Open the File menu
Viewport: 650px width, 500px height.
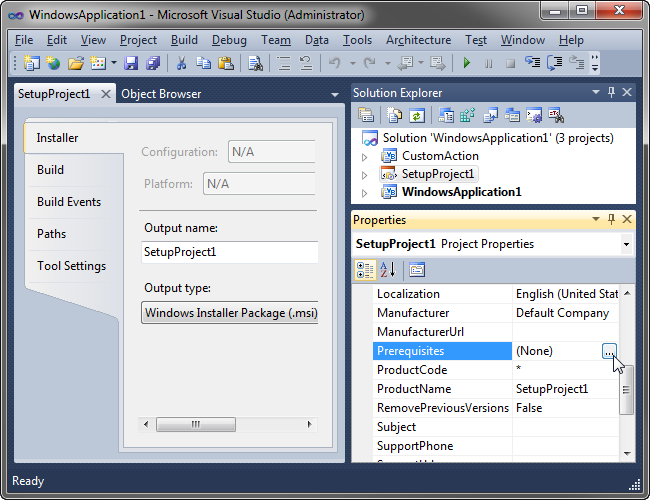(x=24, y=40)
